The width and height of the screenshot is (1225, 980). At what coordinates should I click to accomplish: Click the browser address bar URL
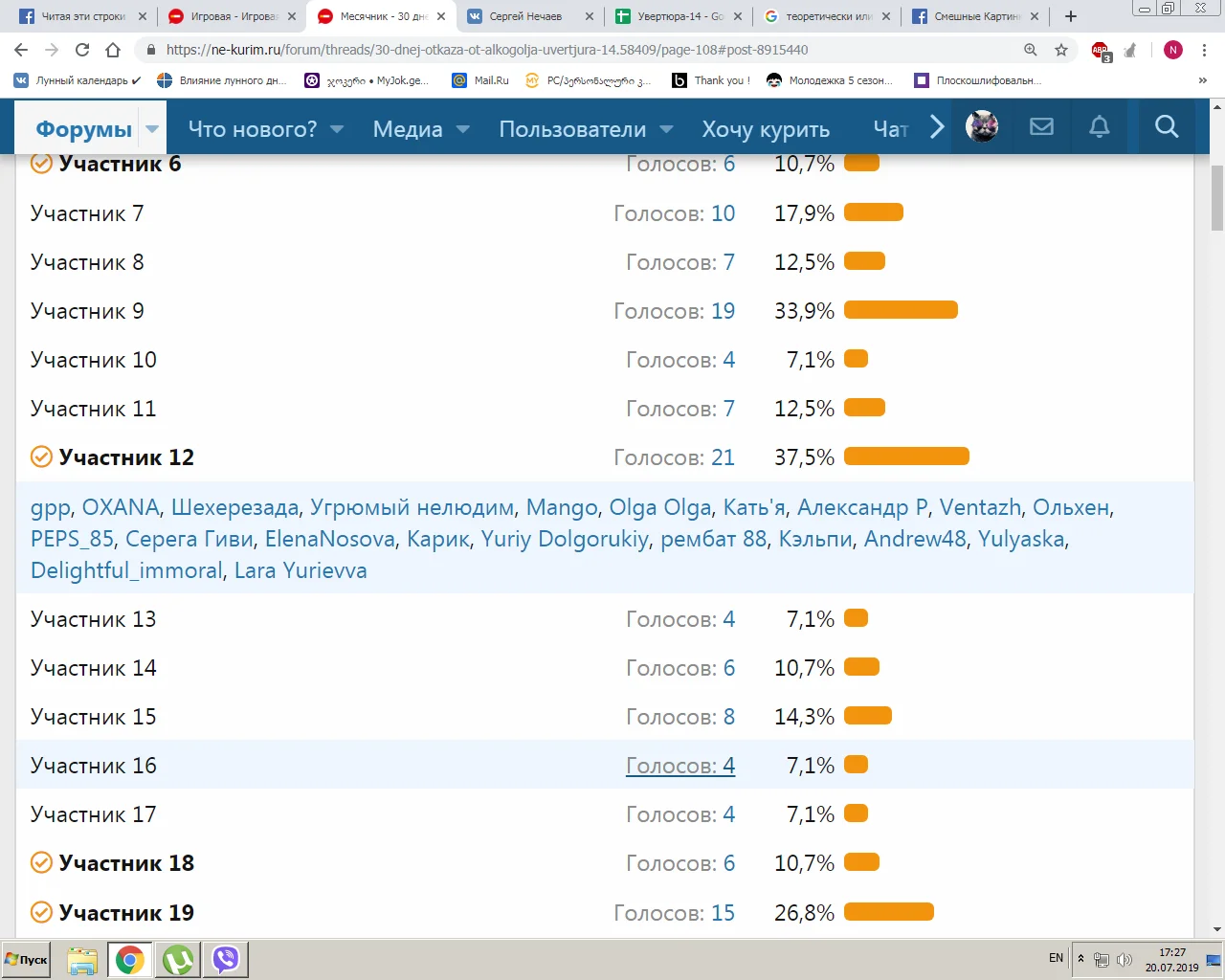click(x=486, y=50)
